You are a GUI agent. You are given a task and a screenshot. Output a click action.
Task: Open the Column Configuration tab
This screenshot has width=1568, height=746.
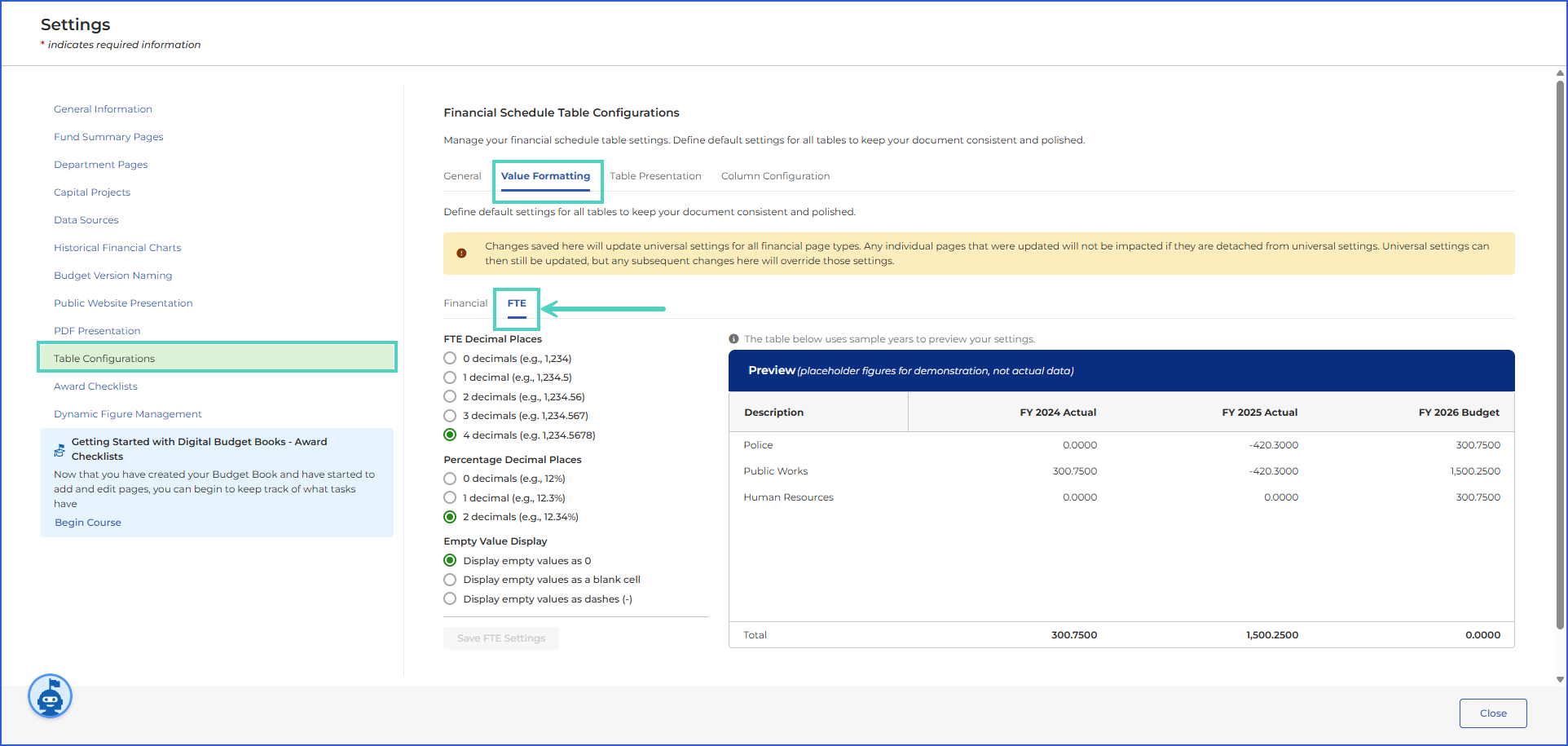click(775, 176)
